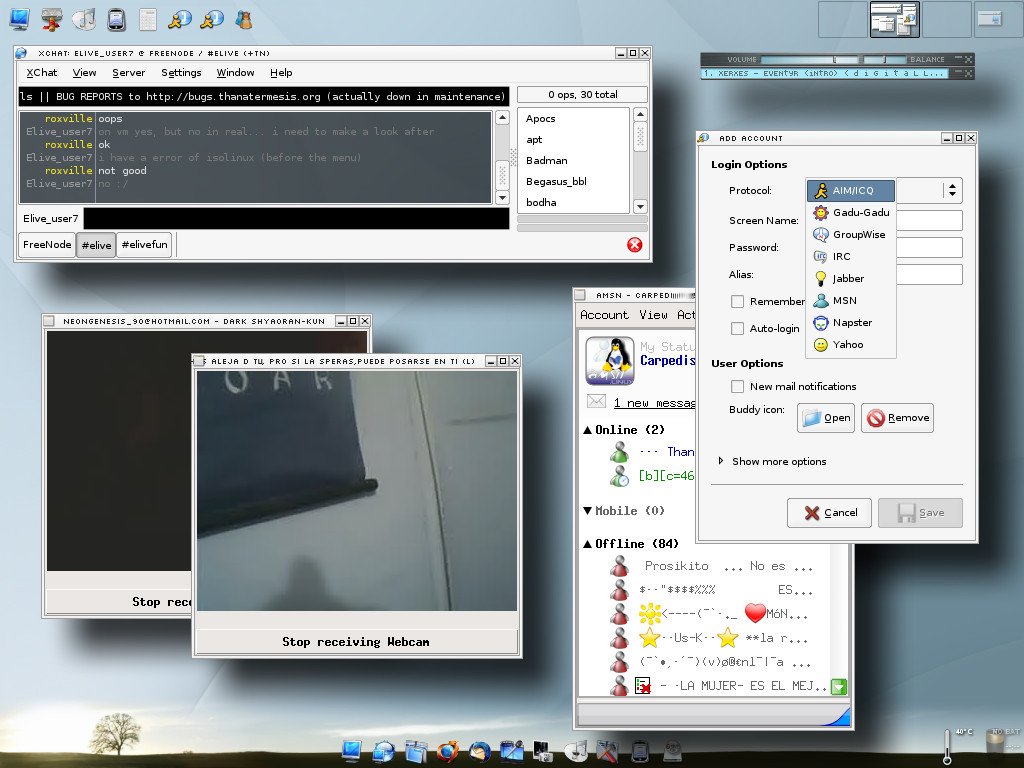Screen dimensions: 1024x768
Task: Click the Tux avatar picture in aMSN
Action: tap(610, 360)
